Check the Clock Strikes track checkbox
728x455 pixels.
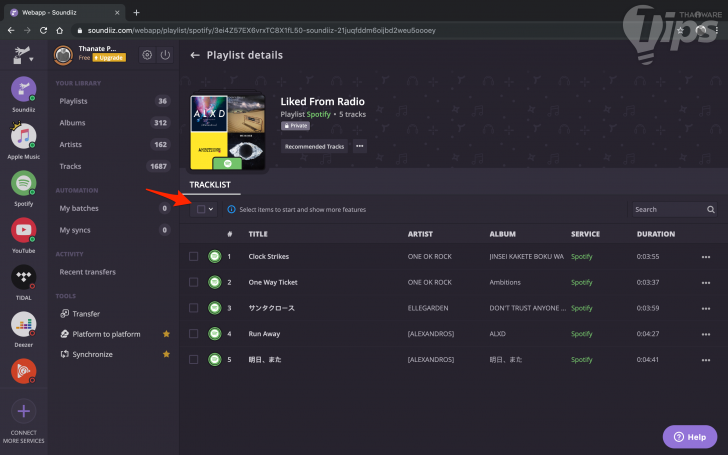(194, 256)
